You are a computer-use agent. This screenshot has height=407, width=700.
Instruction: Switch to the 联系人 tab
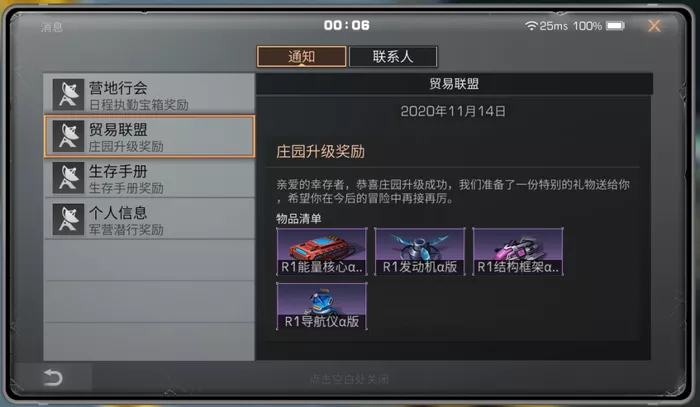pyautogui.click(x=393, y=57)
